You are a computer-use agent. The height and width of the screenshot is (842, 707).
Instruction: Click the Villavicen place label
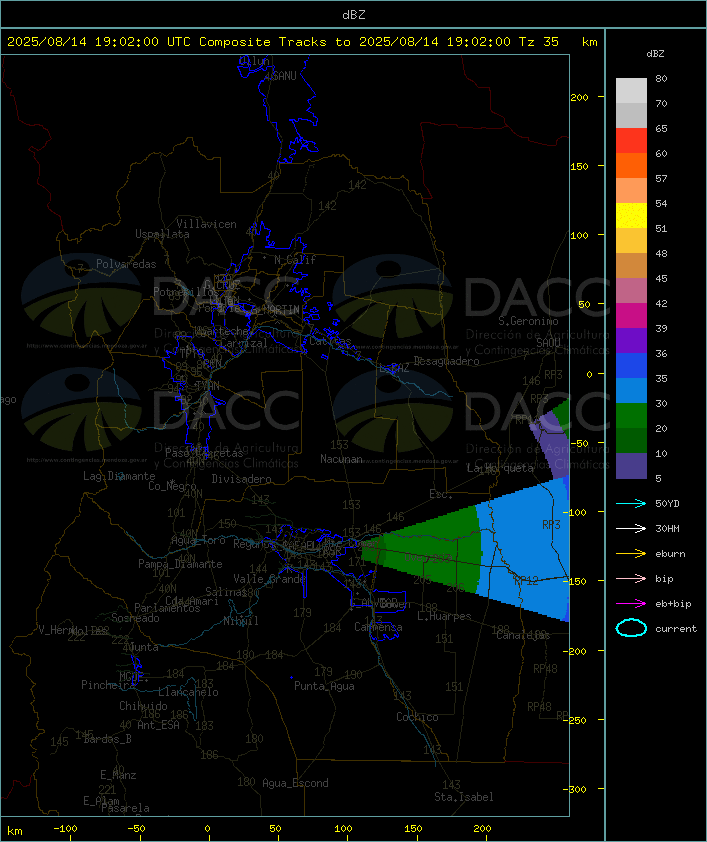click(207, 224)
